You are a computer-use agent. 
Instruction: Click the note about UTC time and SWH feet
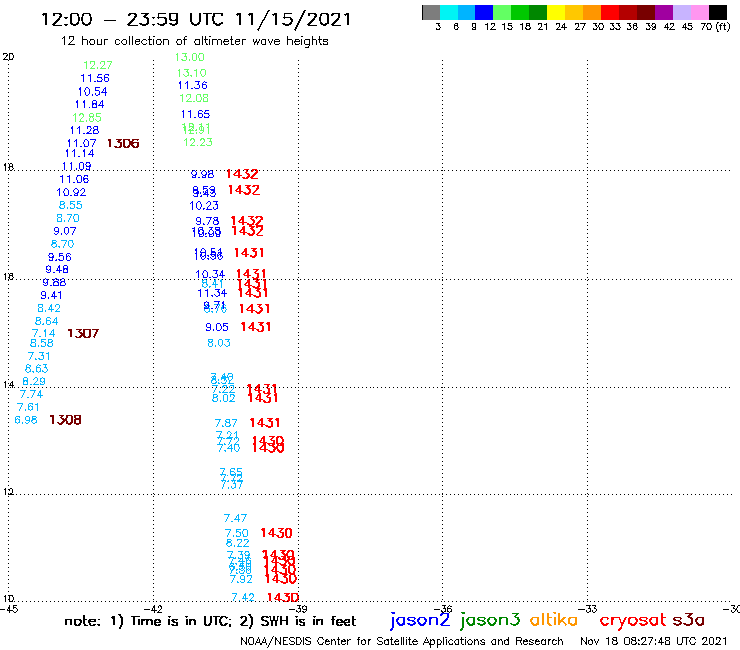pos(210,621)
